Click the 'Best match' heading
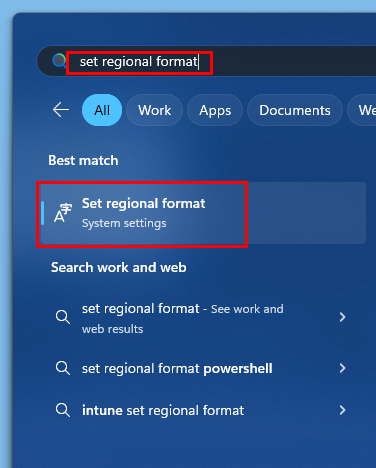This screenshot has height=468, width=376. point(83,160)
